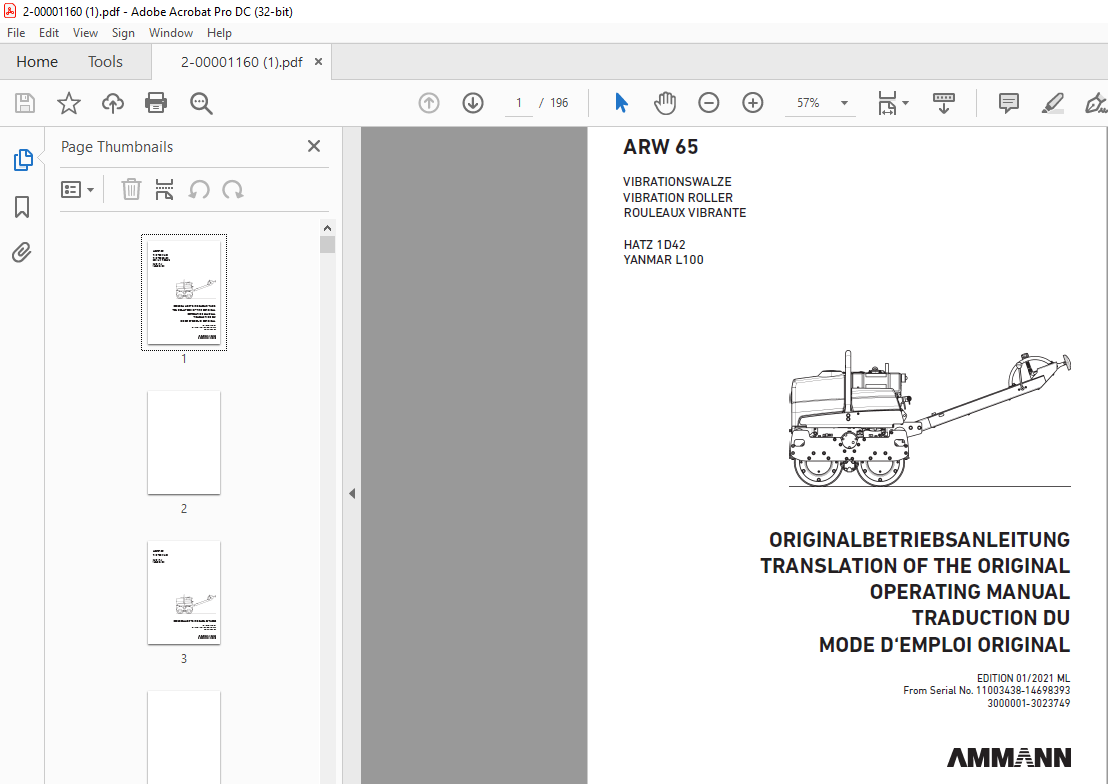Viewport: 1108px width, 784px height.
Task: Click the page break/insert pages icon
Action: pyautogui.click(x=164, y=189)
